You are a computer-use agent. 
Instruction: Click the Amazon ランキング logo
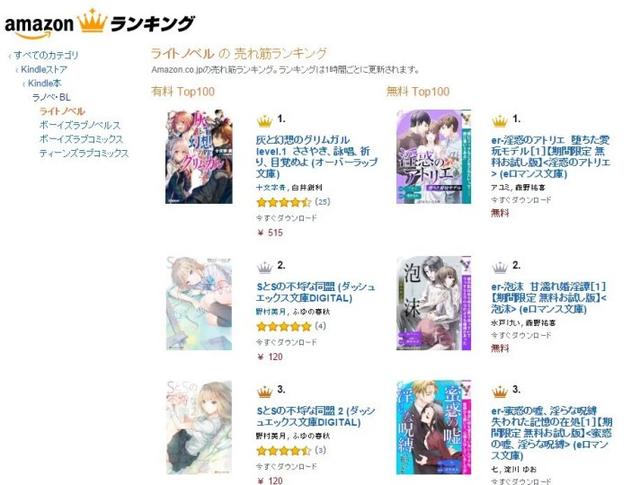coord(100,24)
